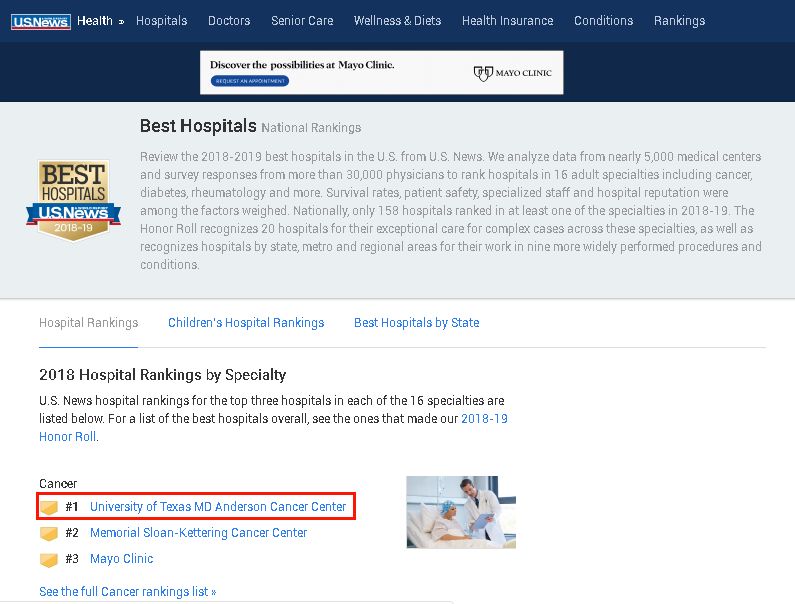Click the Request an Appointment button in ad

tap(250, 81)
